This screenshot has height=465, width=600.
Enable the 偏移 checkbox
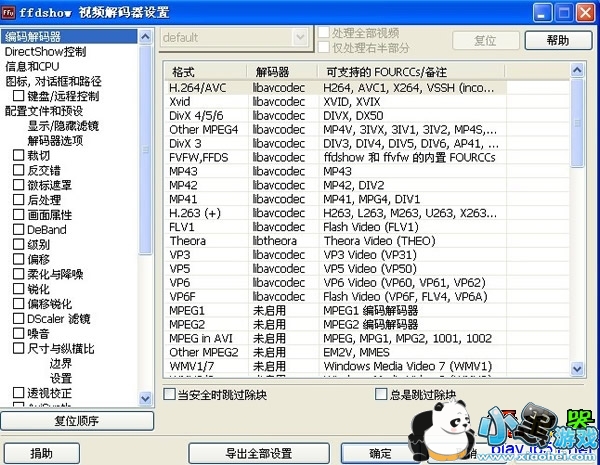(x=19, y=259)
